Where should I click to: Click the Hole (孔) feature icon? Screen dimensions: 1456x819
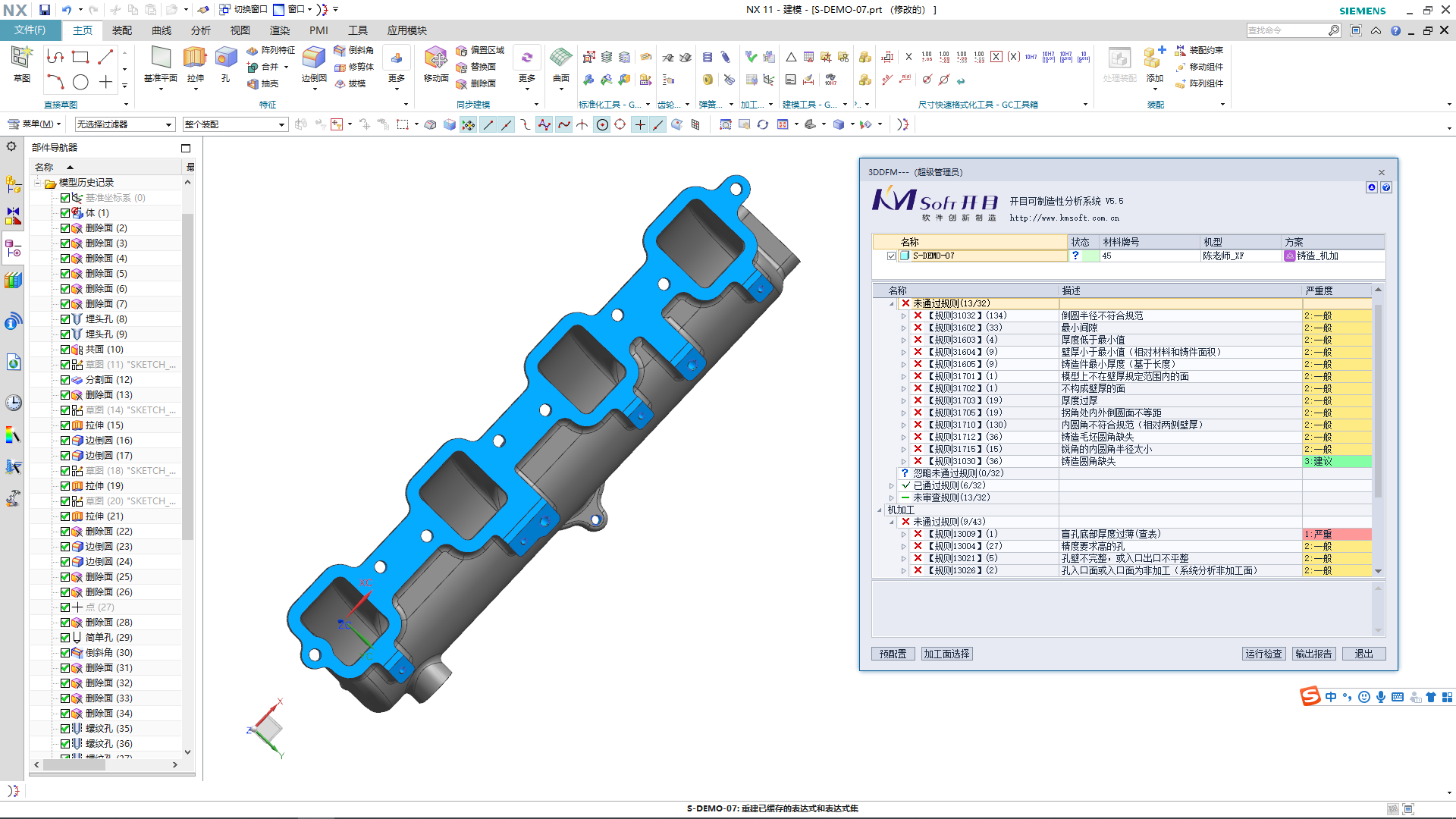[225, 58]
